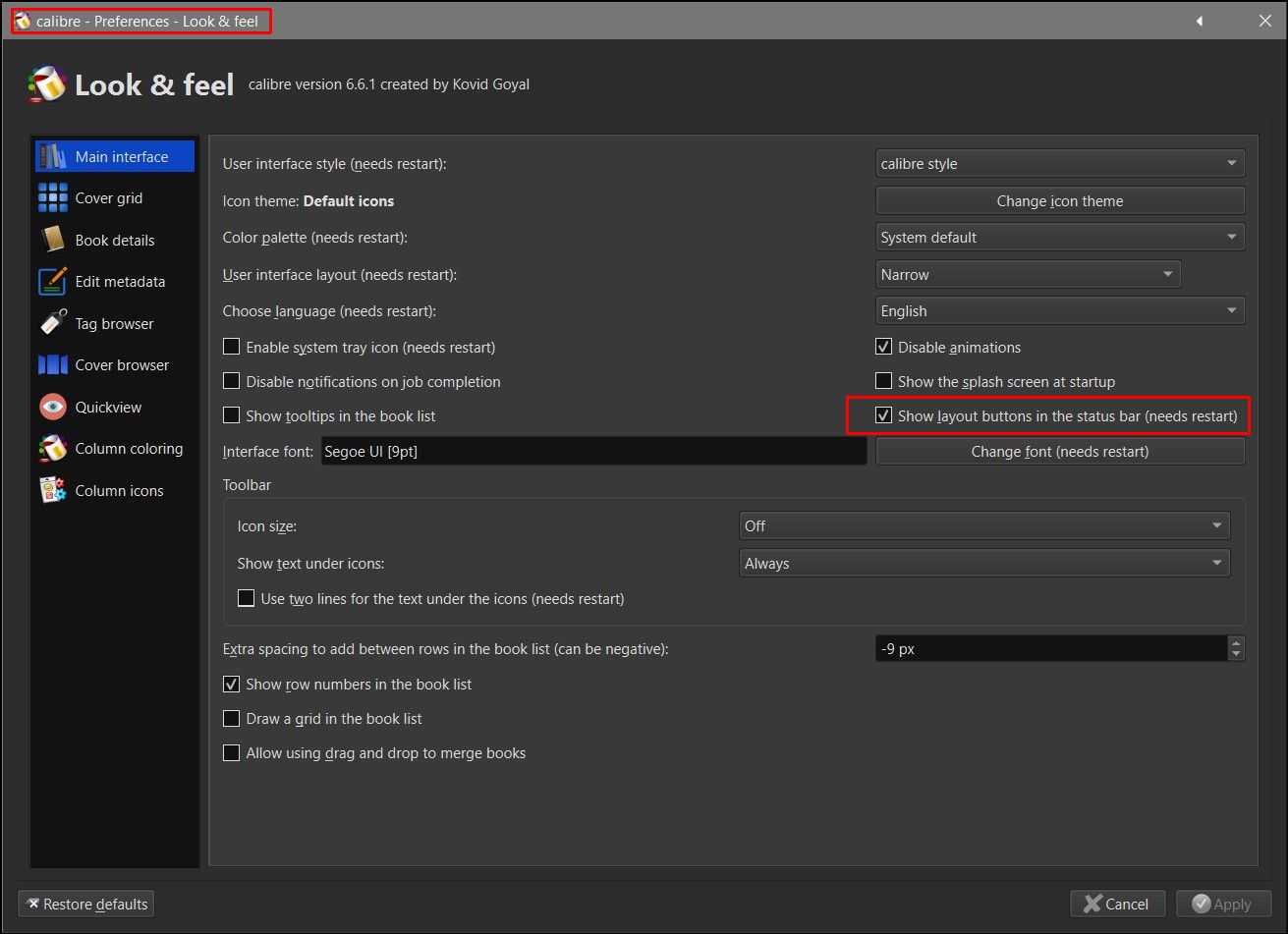The height and width of the screenshot is (934, 1288).
Task: Toggle Show the splash screen at startup
Action: click(883, 381)
